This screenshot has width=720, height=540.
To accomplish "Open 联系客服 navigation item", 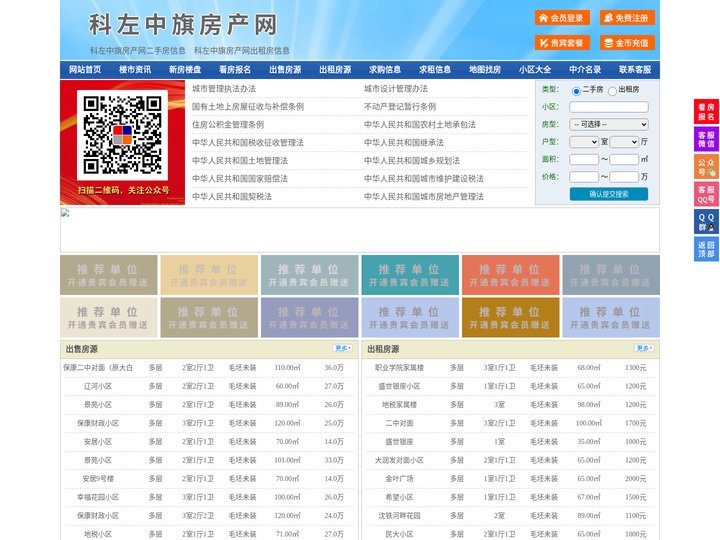I will tap(635, 70).
